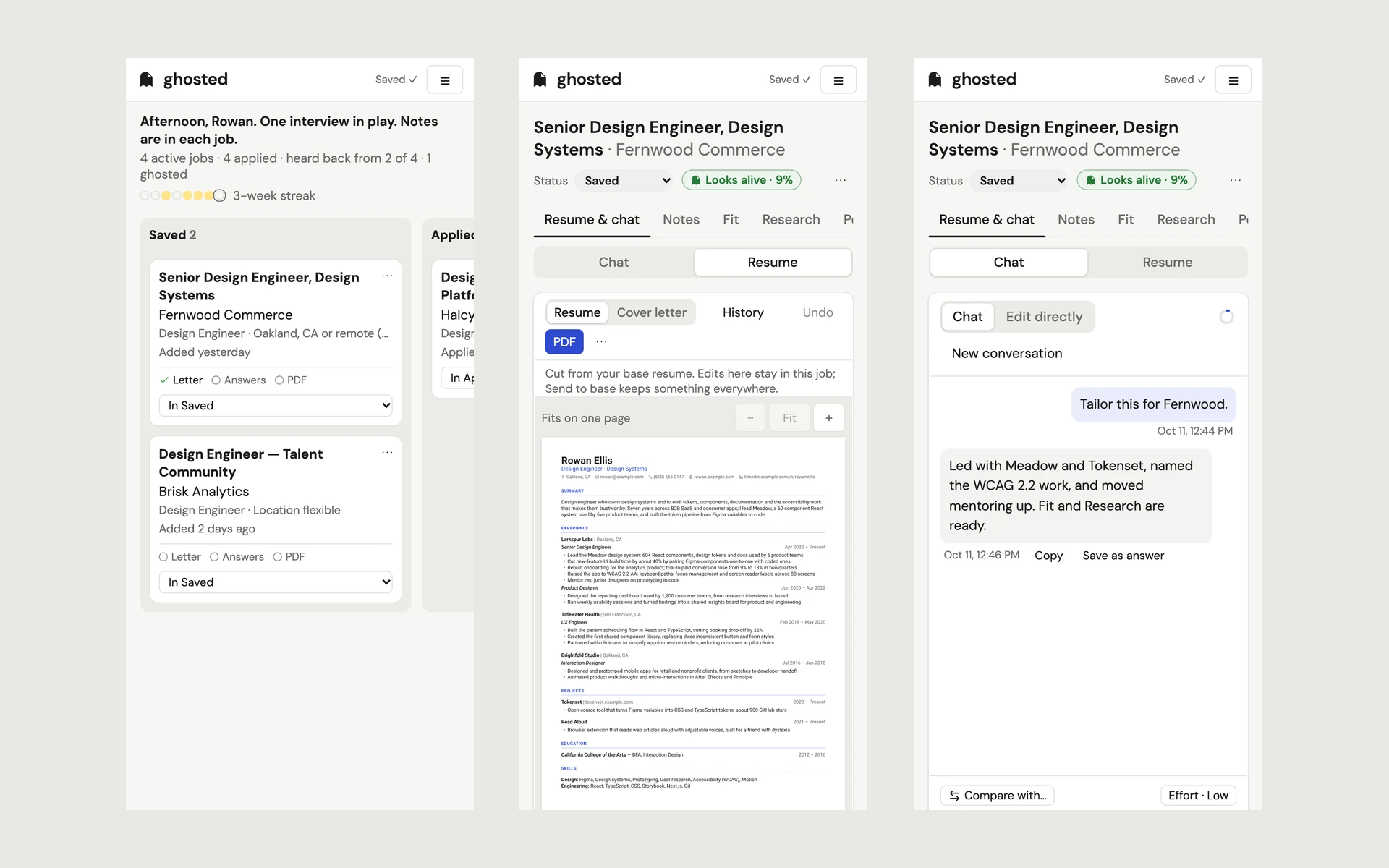Copy the assistant reply
The width and height of the screenshot is (1389, 868).
pyautogui.click(x=1048, y=556)
